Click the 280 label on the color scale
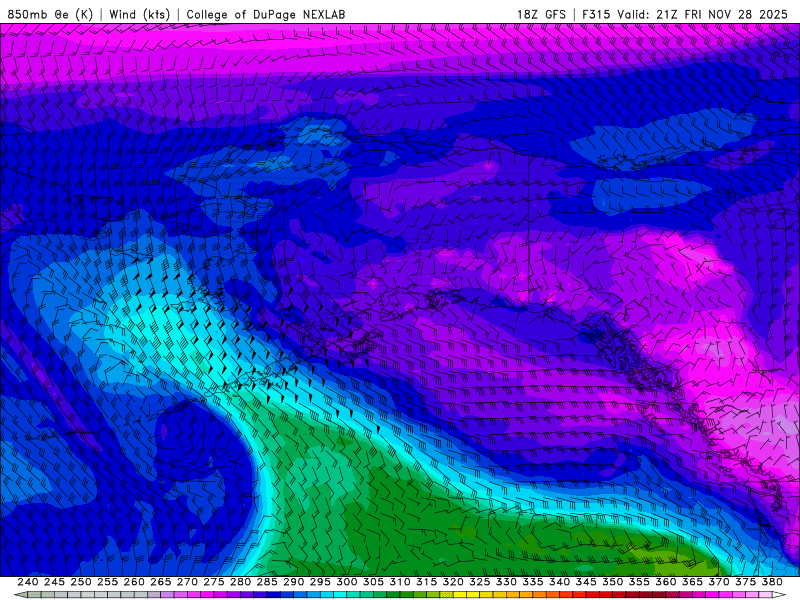The width and height of the screenshot is (800, 600). tap(240, 582)
